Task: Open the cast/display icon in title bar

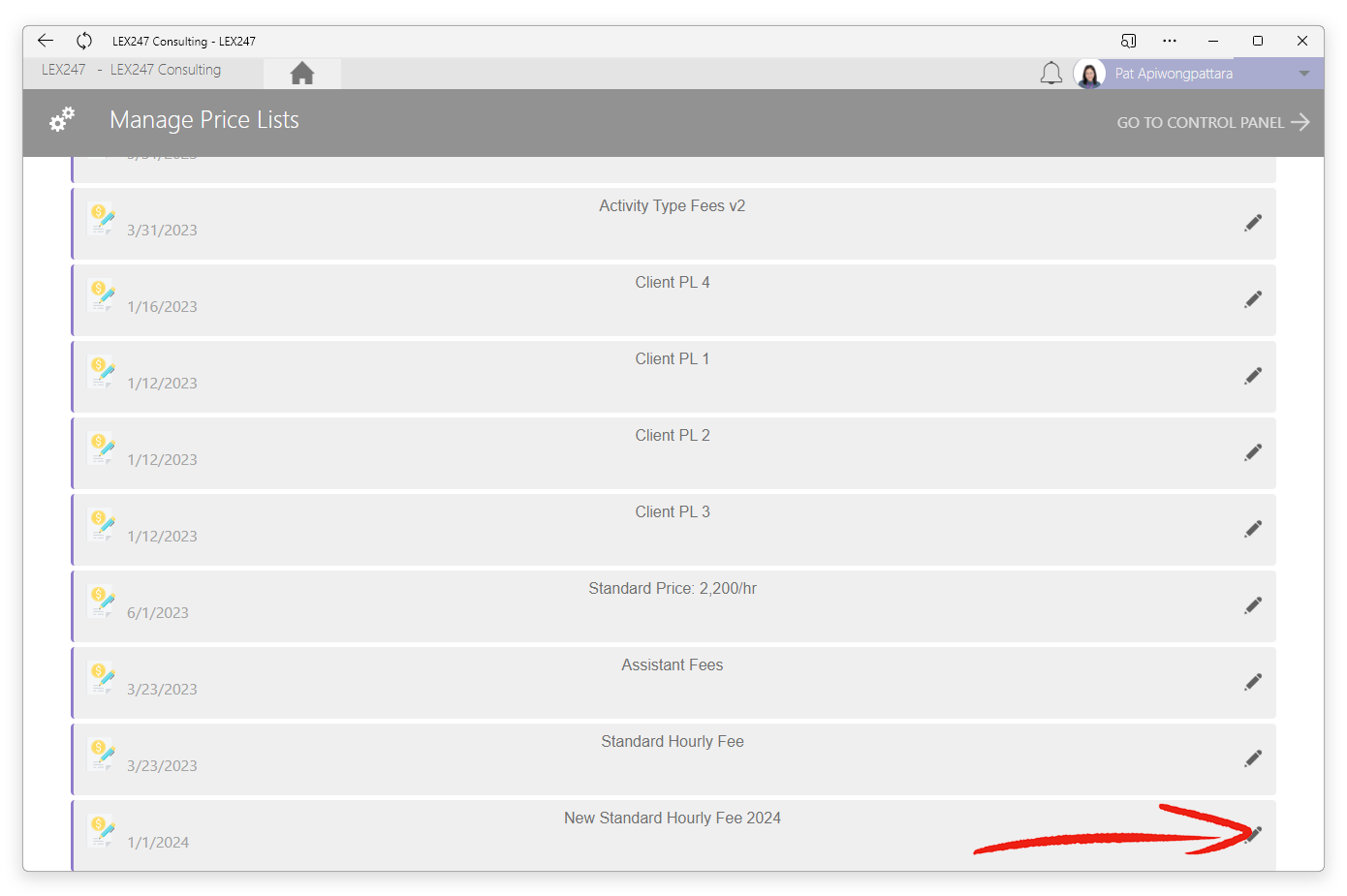Action: click(1129, 41)
